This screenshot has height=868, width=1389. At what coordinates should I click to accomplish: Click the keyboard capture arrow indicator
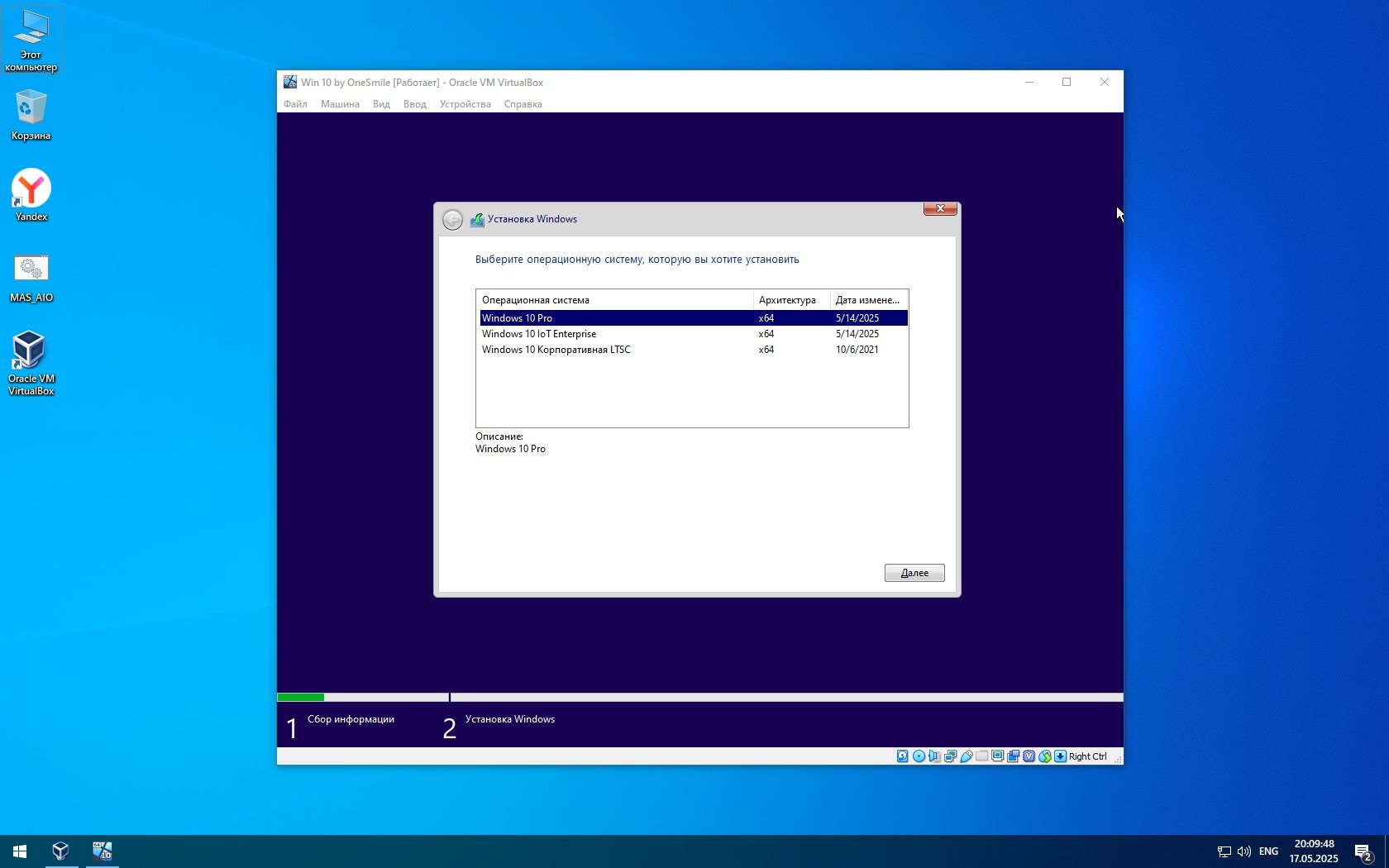click(1060, 756)
